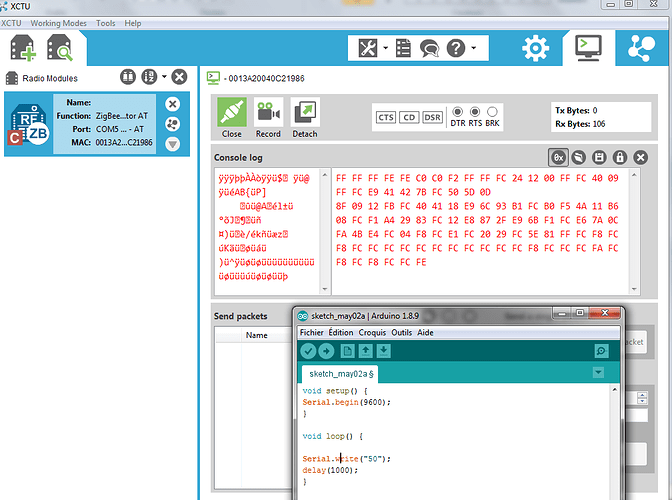
Task: Click the help question mark icon
Action: (456, 48)
